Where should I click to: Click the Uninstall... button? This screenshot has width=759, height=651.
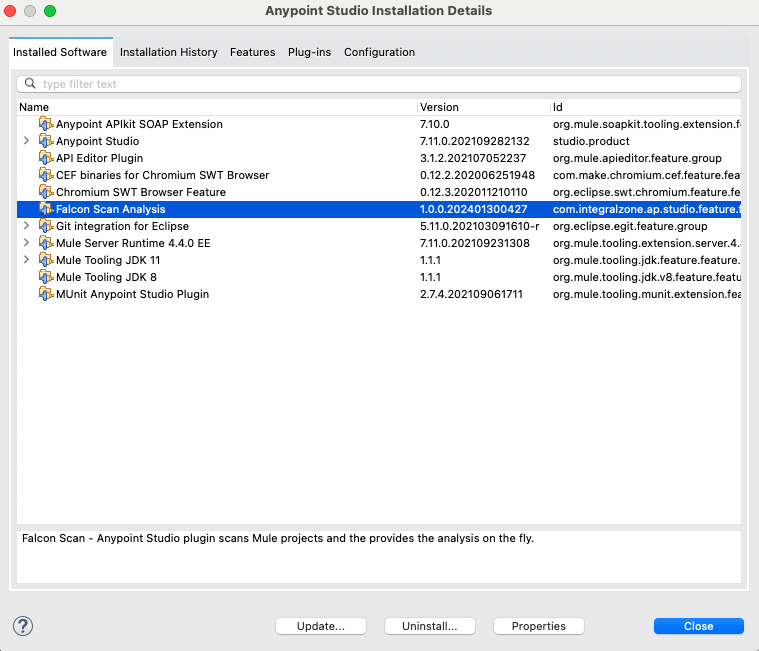430,626
